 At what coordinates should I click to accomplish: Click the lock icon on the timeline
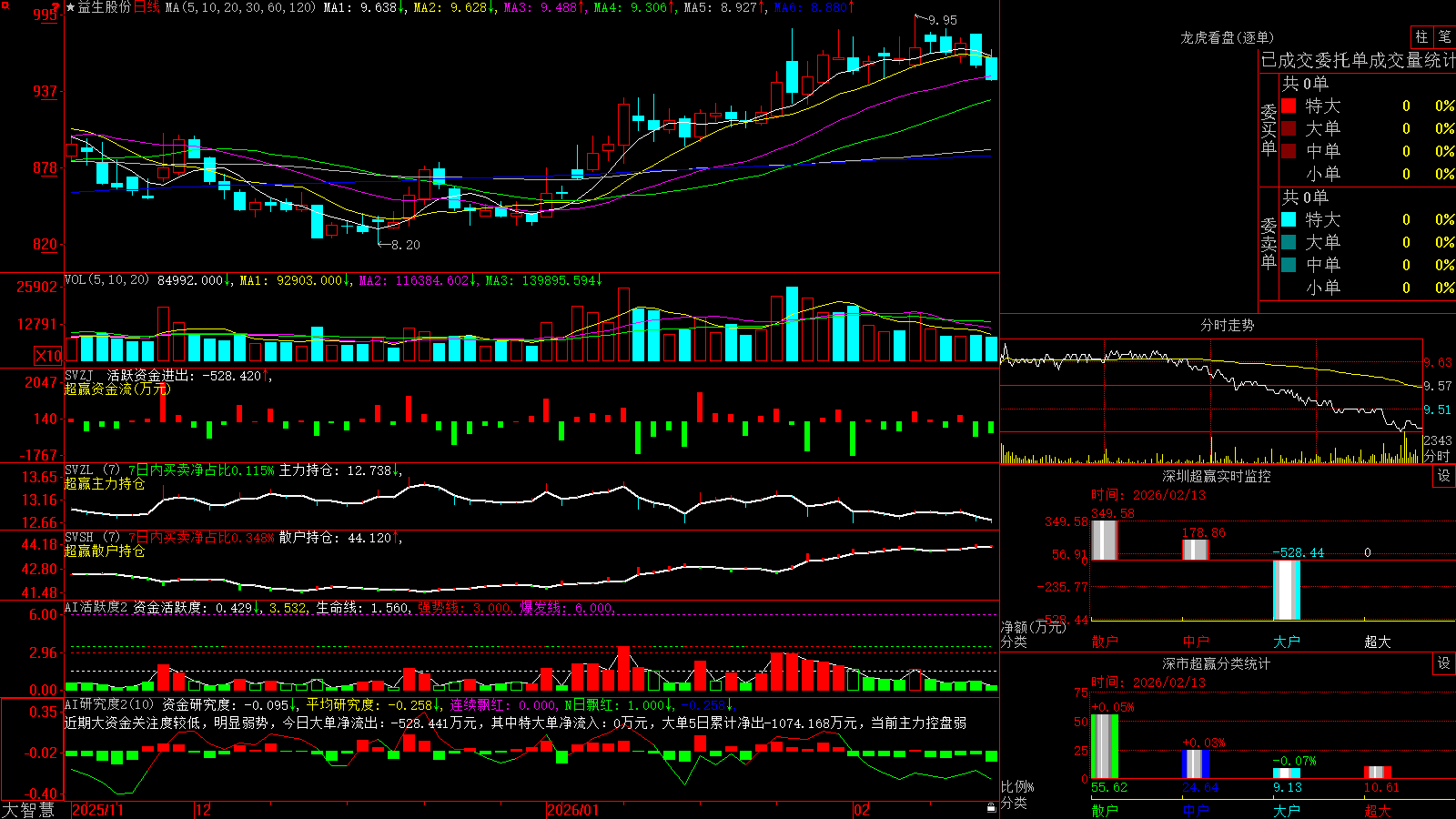991,808
